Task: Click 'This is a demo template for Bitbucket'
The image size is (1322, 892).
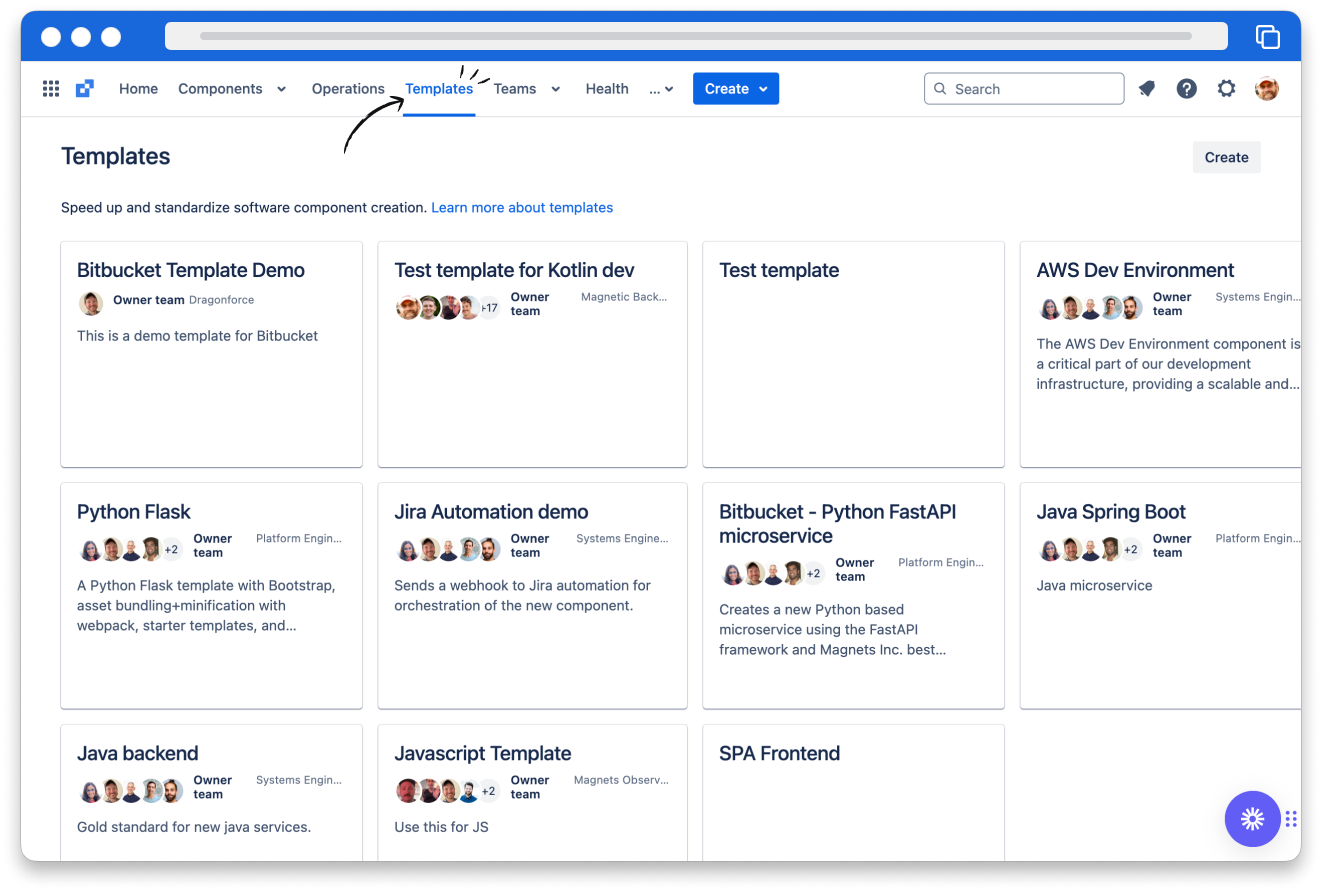Action: 197,336
